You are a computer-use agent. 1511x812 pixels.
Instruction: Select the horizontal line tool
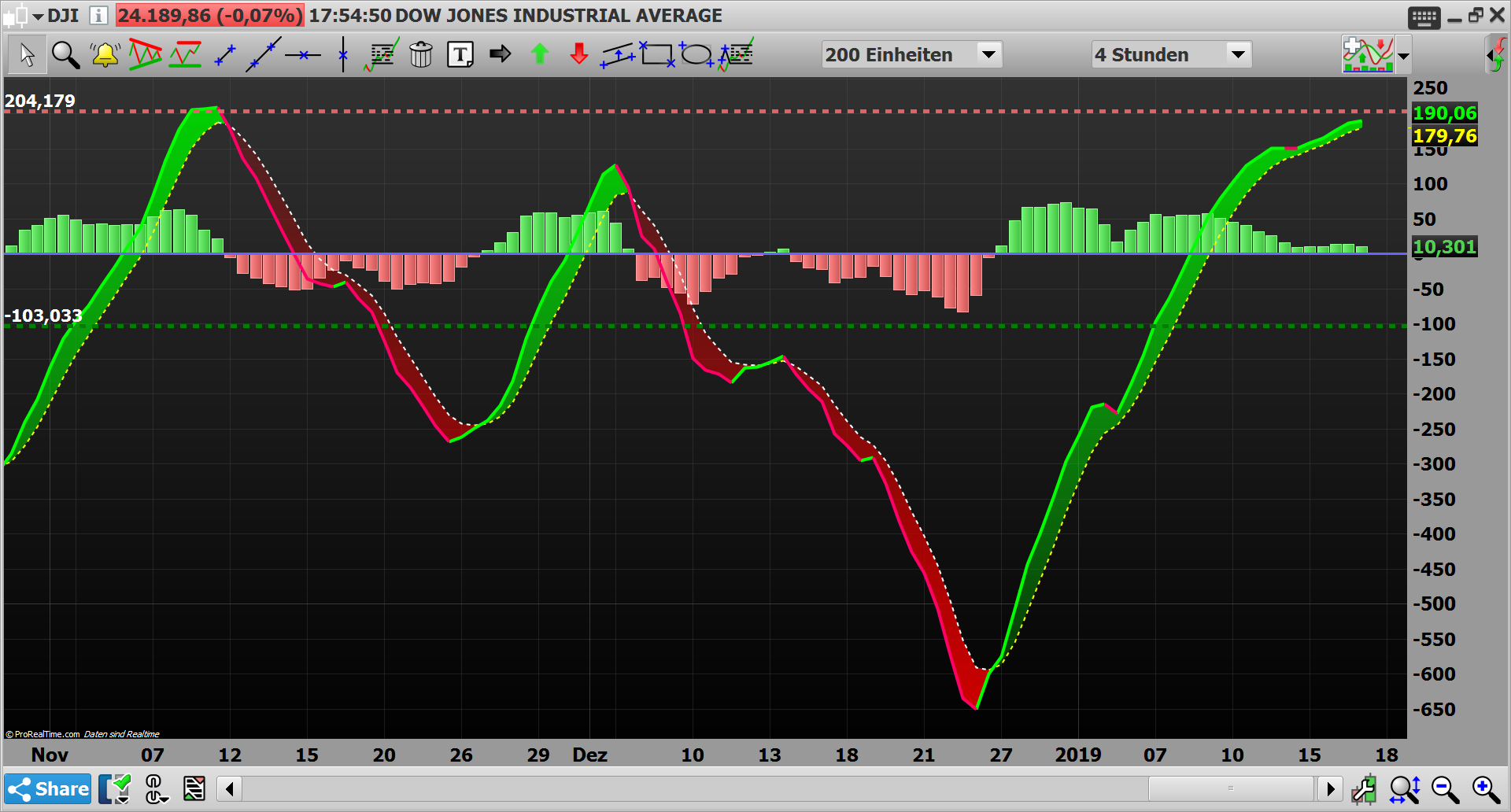[303, 55]
